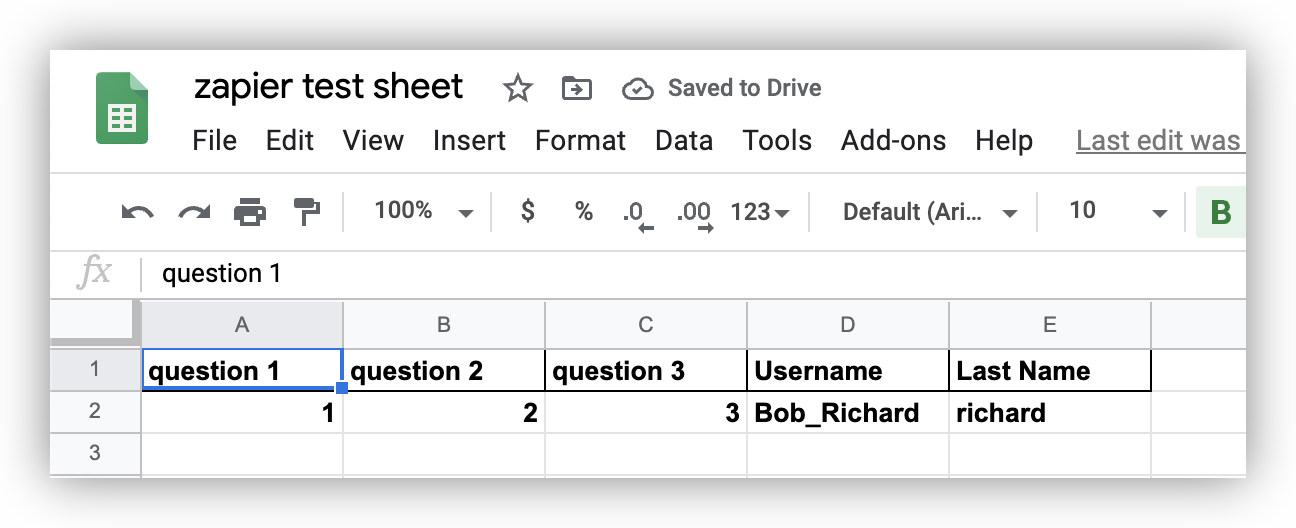The height and width of the screenshot is (528, 1296).
Task: Undo the last action
Action: 137,212
